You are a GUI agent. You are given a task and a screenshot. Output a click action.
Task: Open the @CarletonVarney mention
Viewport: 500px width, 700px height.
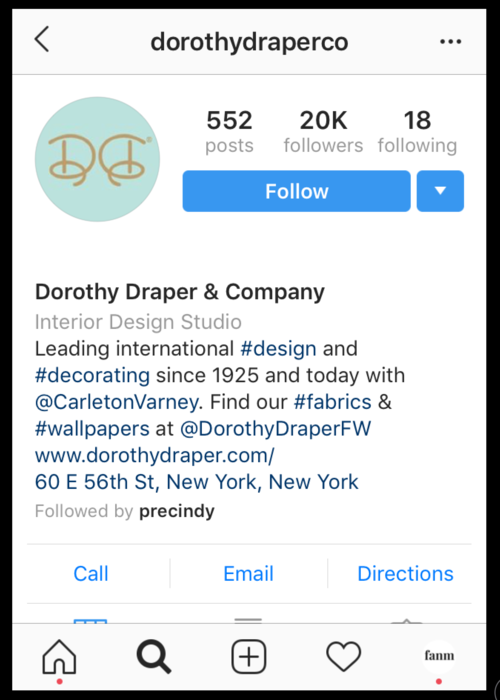pos(117,402)
